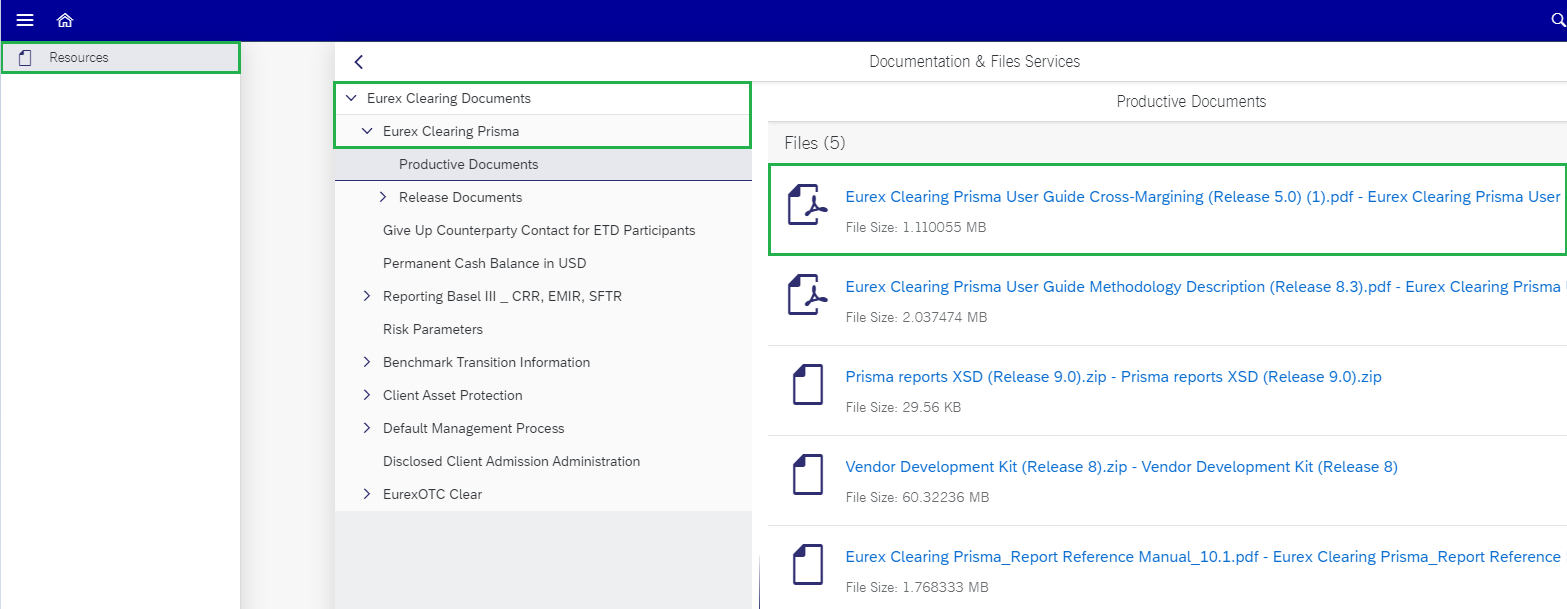The height and width of the screenshot is (609, 1567).
Task: Select Resources in the left sidebar
Action: (79, 58)
